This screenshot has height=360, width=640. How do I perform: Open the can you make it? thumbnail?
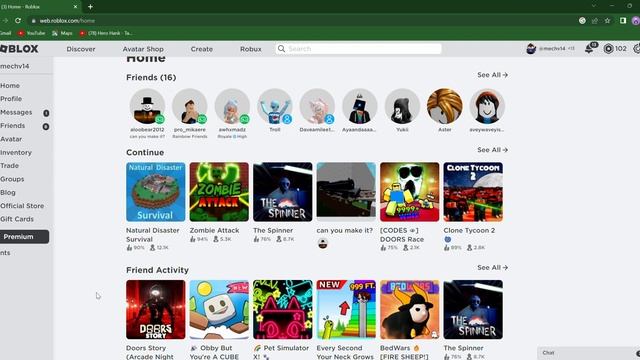click(x=346, y=192)
